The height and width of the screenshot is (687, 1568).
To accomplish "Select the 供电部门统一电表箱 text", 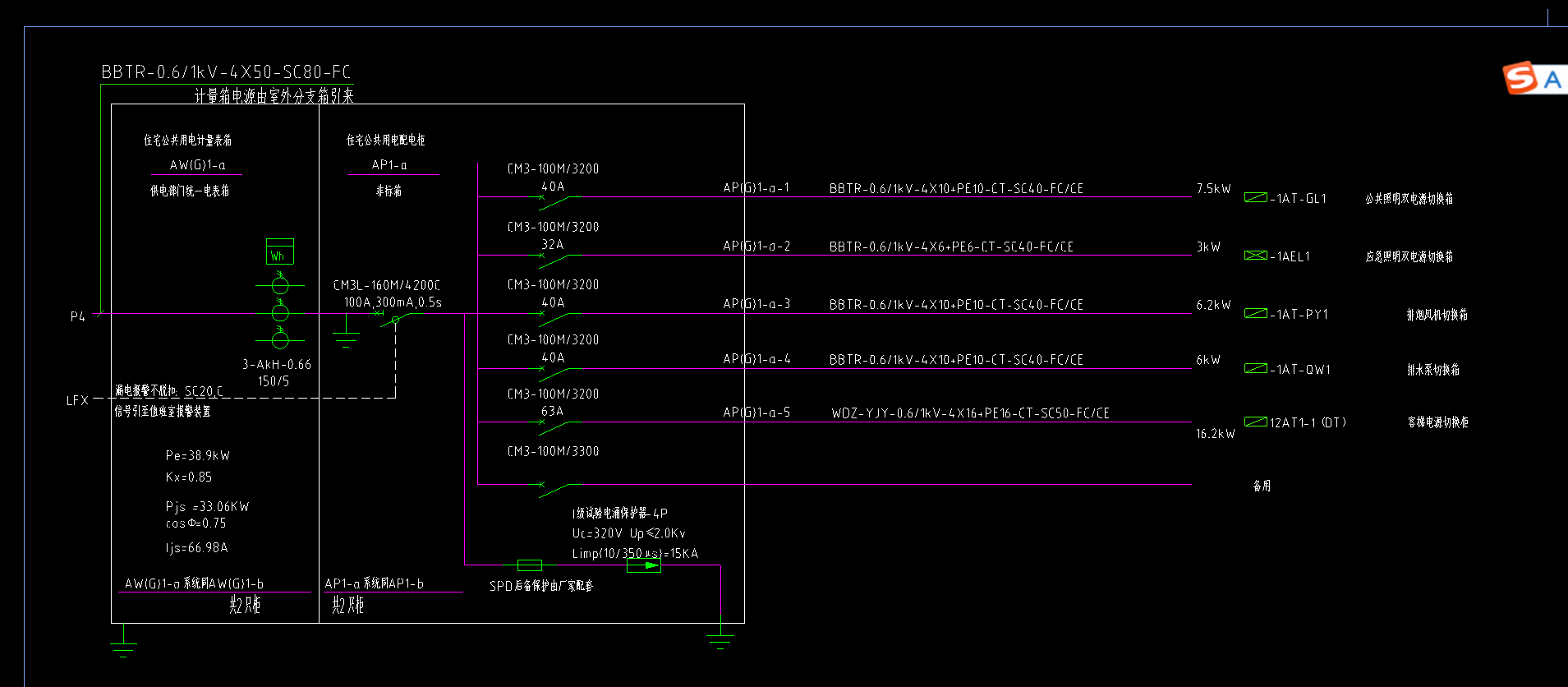I will 190,191.
